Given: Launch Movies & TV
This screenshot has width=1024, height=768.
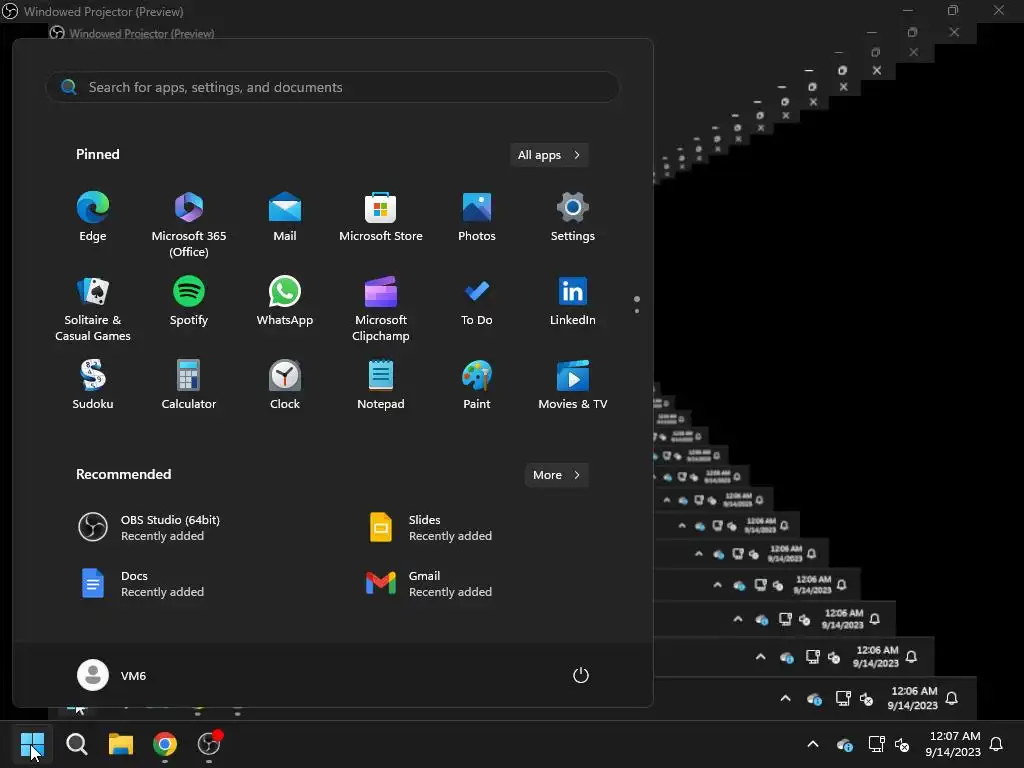Looking at the screenshot, I should [x=573, y=385].
